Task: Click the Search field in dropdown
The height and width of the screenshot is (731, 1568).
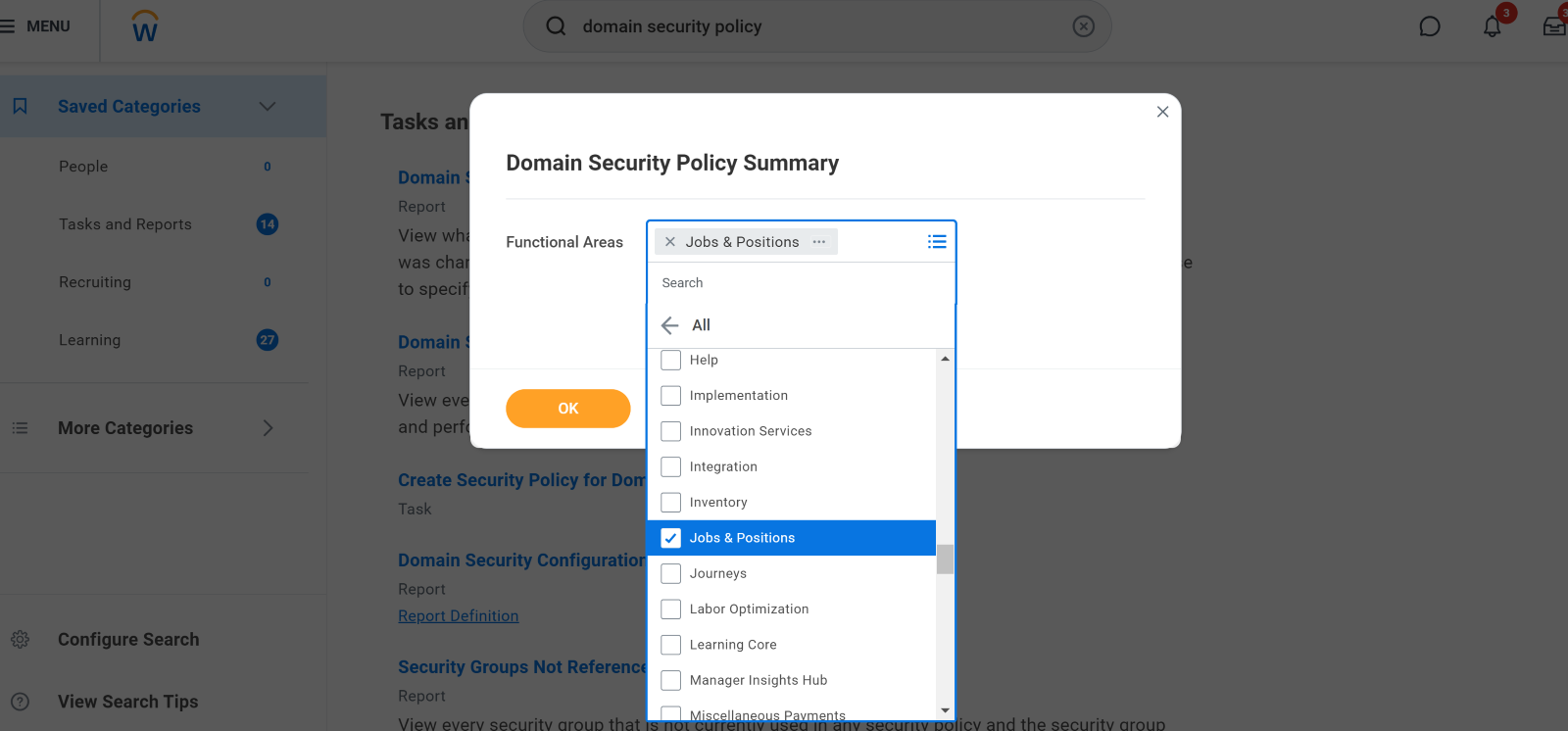Action: (x=801, y=283)
